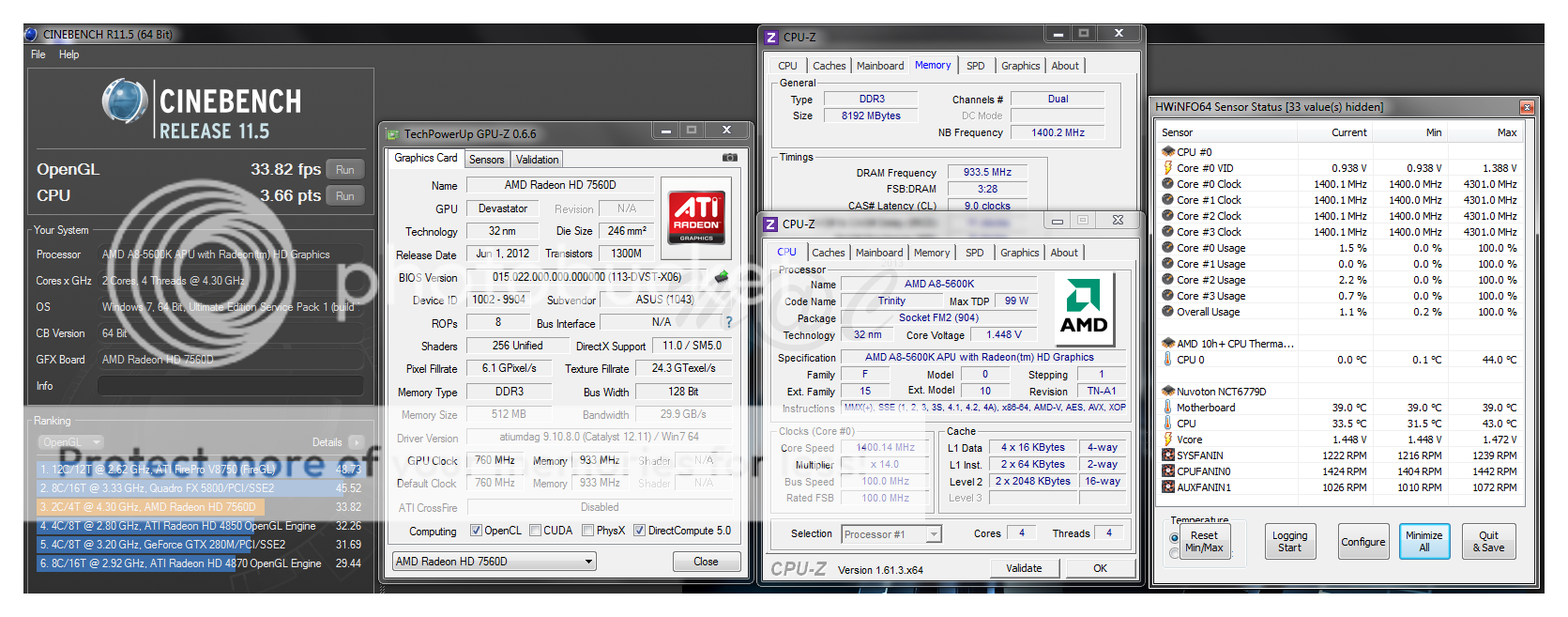Click the Cinebench globe logo
The height and width of the screenshot is (617, 1568).
[x=125, y=102]
